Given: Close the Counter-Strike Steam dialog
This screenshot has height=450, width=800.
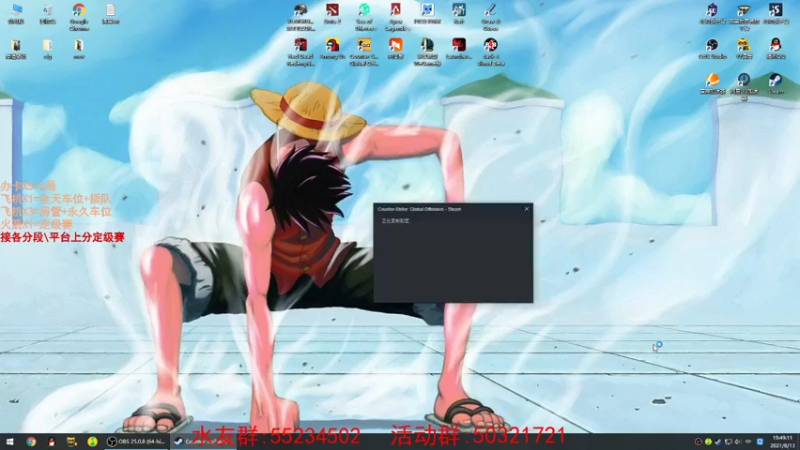Looking at the screenshot, I should (527, 209).
